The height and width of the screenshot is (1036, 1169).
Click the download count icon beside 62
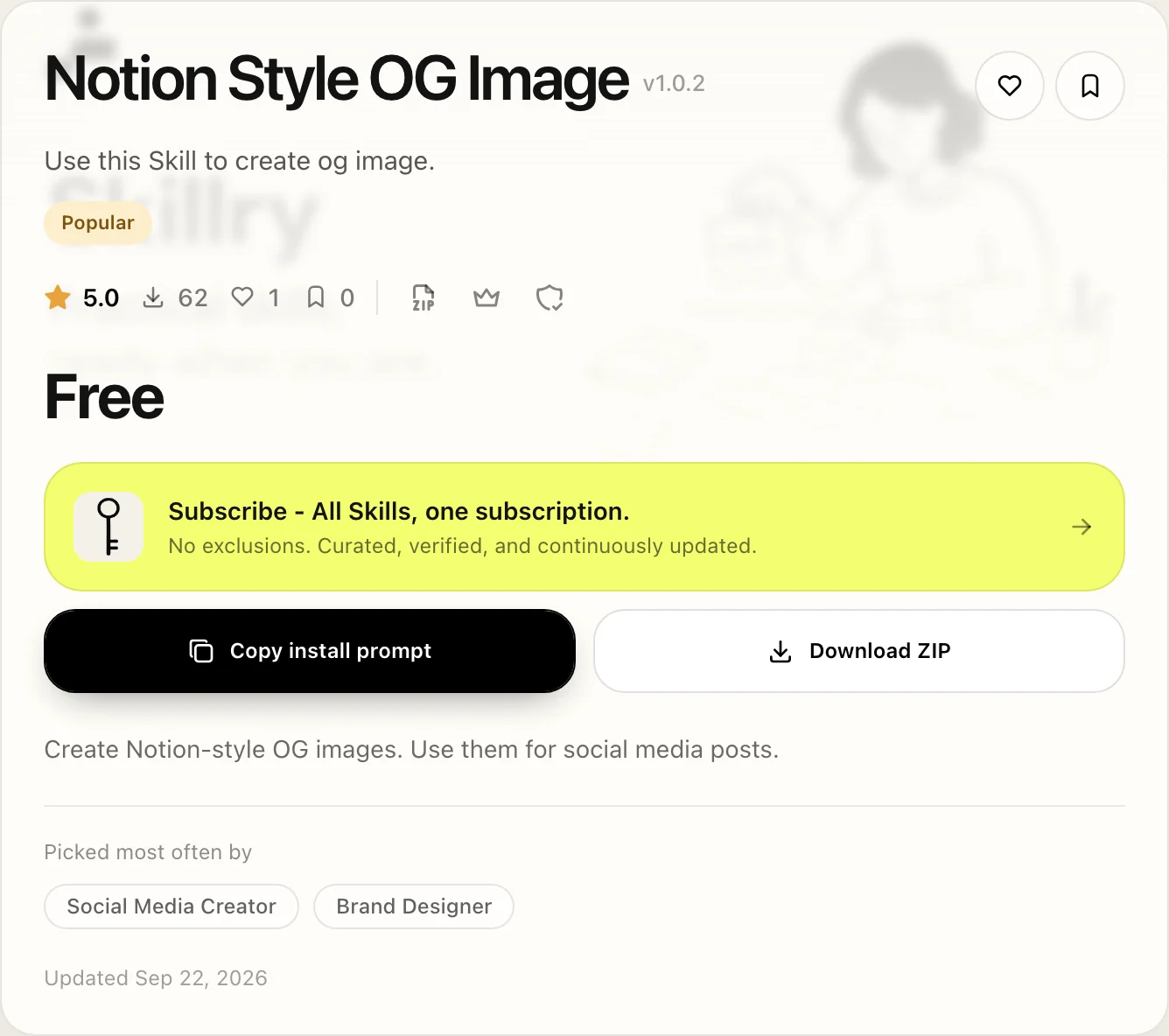pyautogui.click(x=153, y=297)
